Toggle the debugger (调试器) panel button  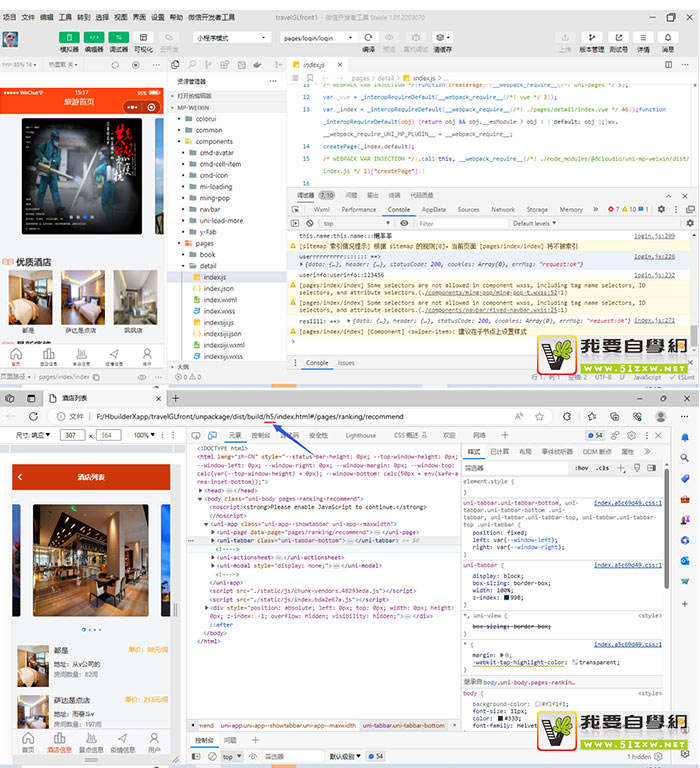118,37
